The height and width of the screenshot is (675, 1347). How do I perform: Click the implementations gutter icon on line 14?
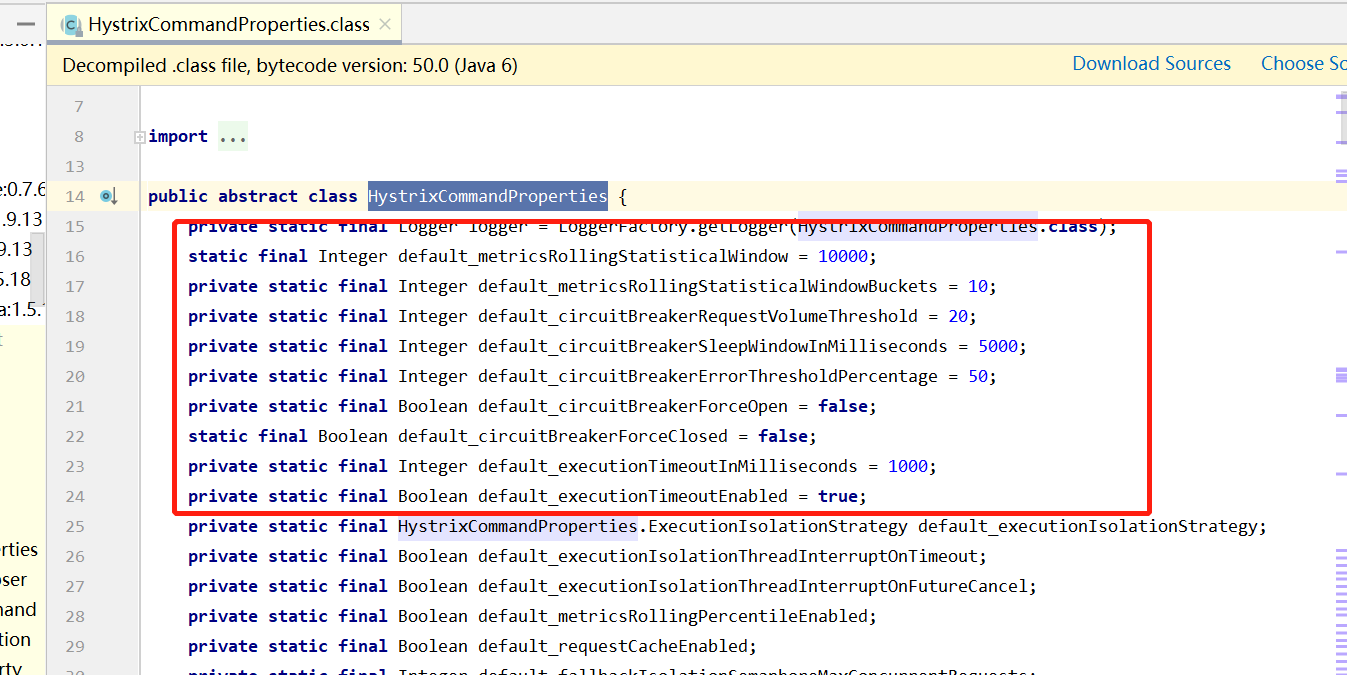pyautogui.click(x=109, y=196)
